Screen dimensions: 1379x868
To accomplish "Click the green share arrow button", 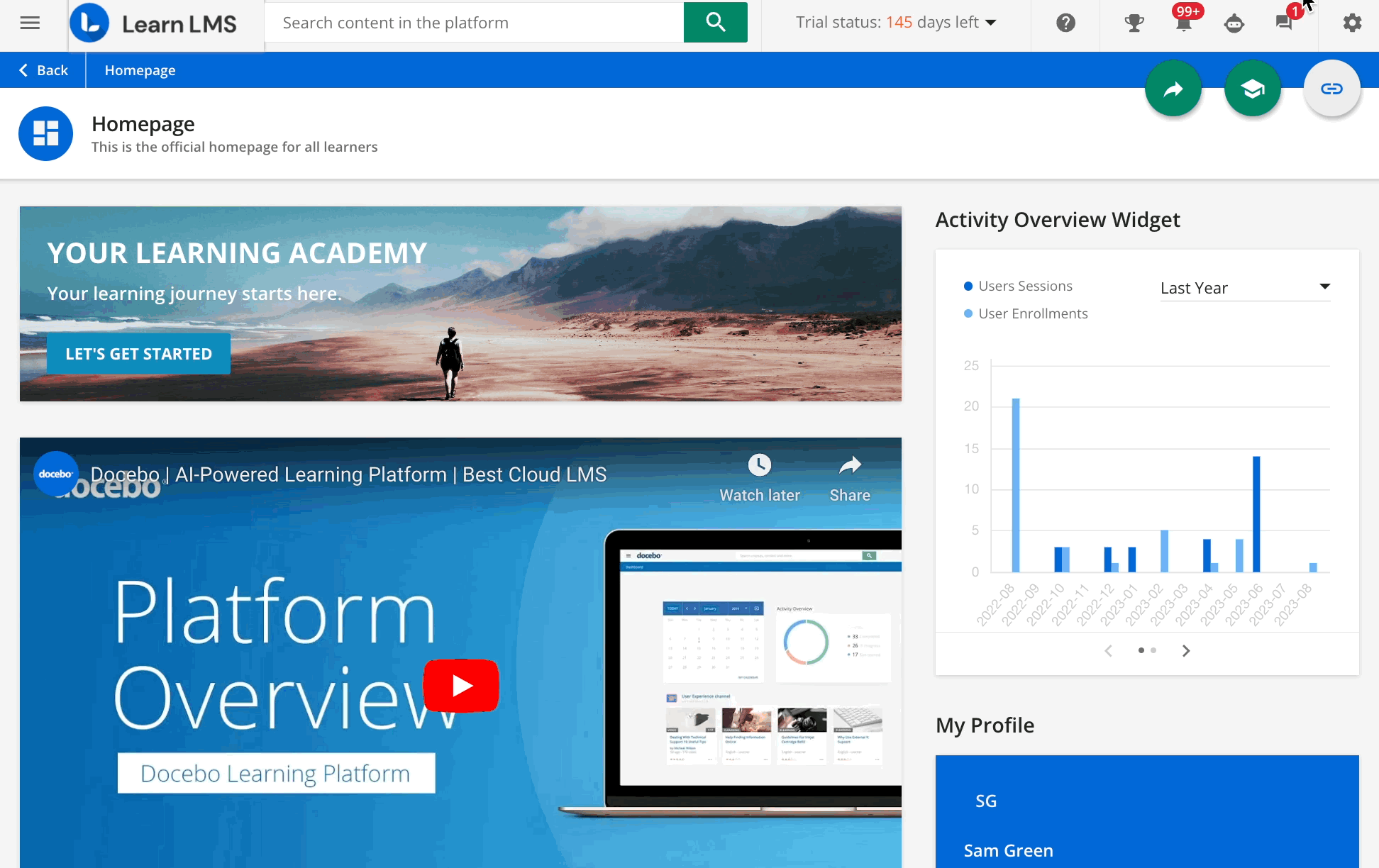I will click(1173, 89).
